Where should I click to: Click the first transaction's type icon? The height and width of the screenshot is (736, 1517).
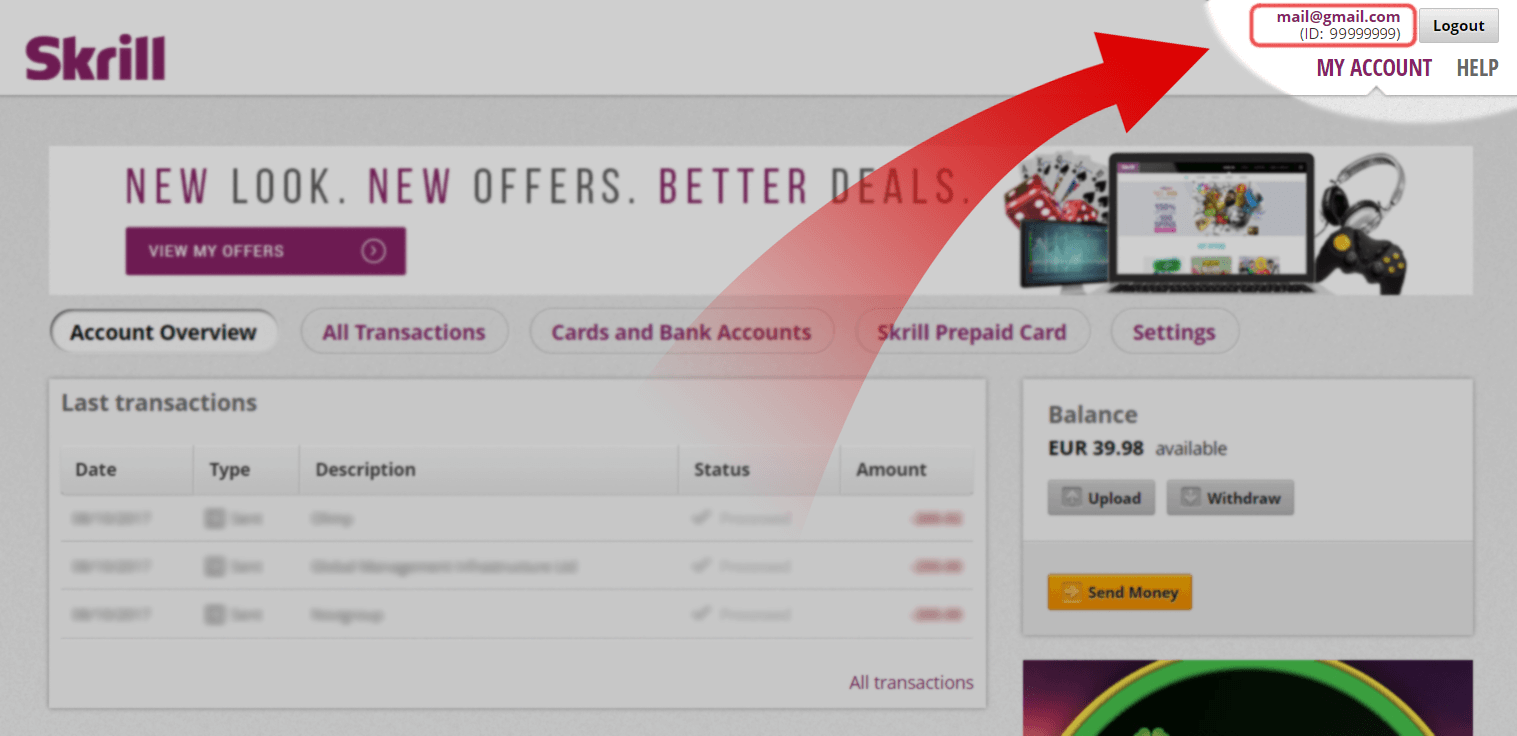coord(214,519)
